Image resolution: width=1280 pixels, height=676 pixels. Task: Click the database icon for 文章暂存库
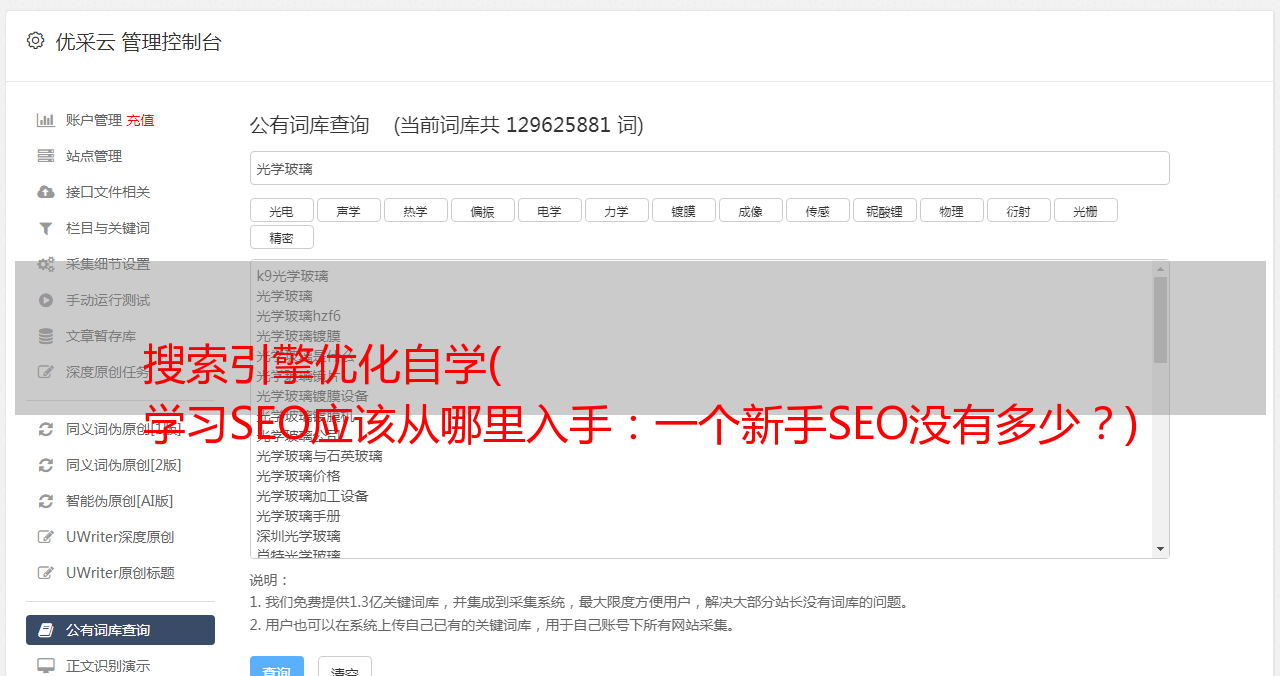pyautogui.click(x=46, y=336)
